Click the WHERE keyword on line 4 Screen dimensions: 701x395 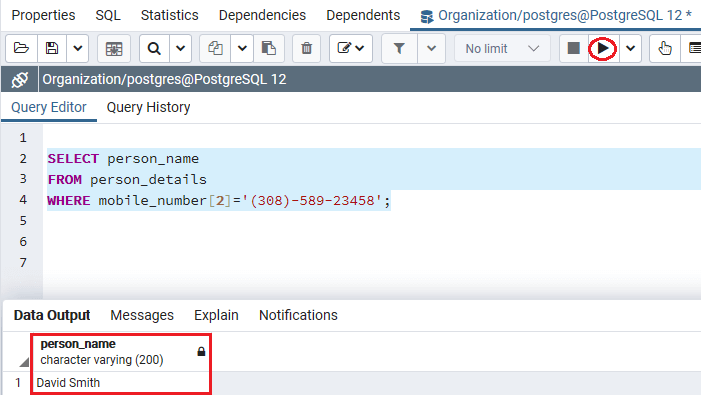69,201
